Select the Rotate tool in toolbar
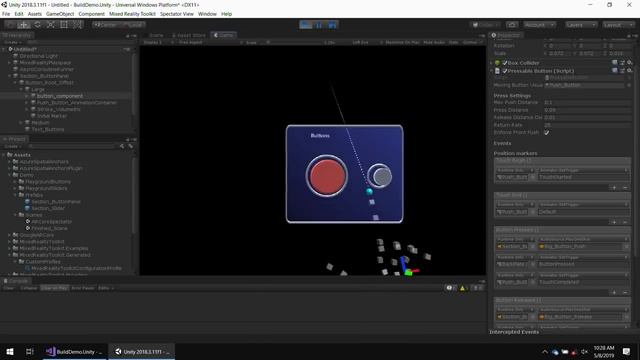 pyautogui.click(x=37, y=25)
